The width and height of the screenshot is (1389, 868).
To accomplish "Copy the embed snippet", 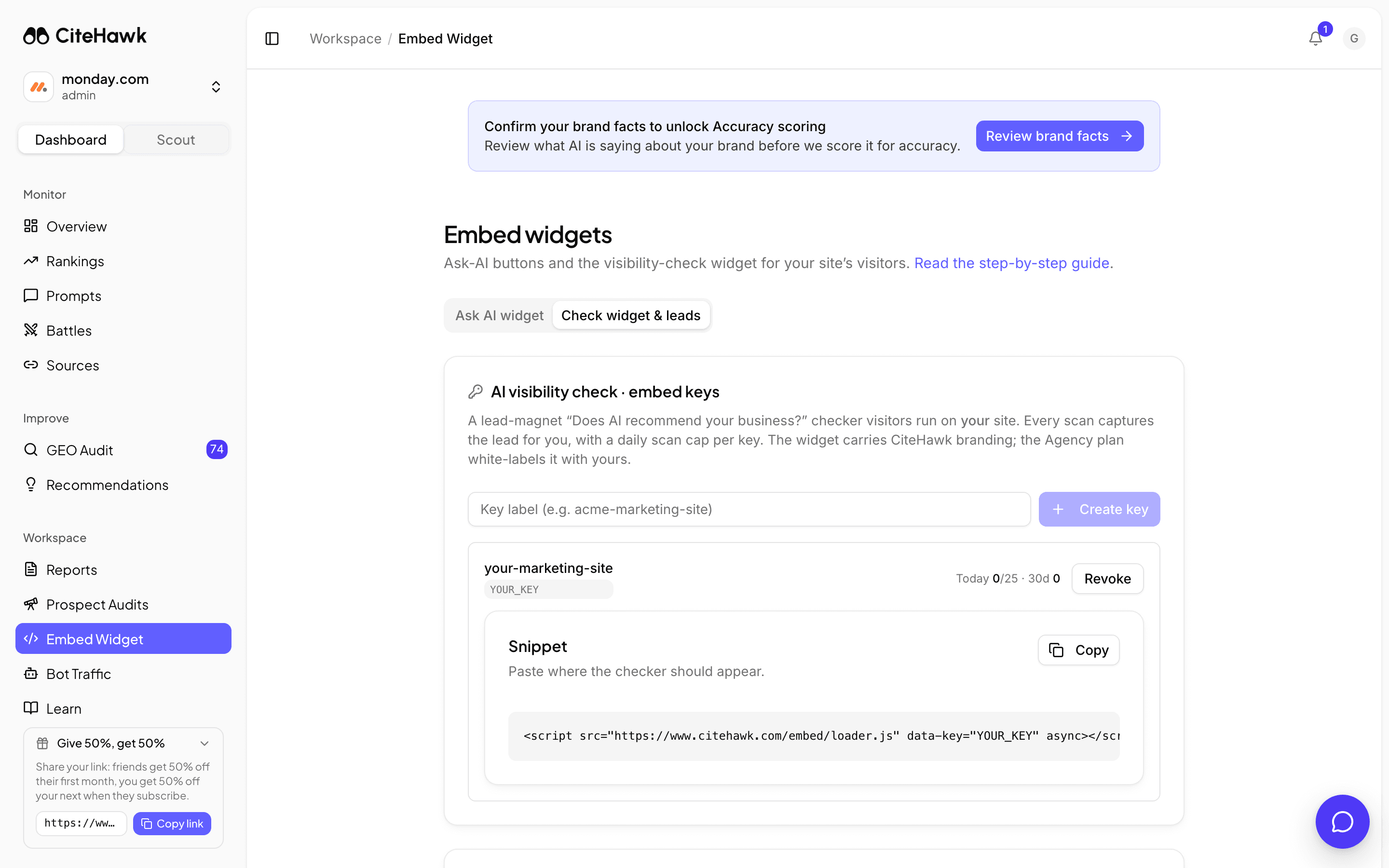I will tap(1078, 650).
